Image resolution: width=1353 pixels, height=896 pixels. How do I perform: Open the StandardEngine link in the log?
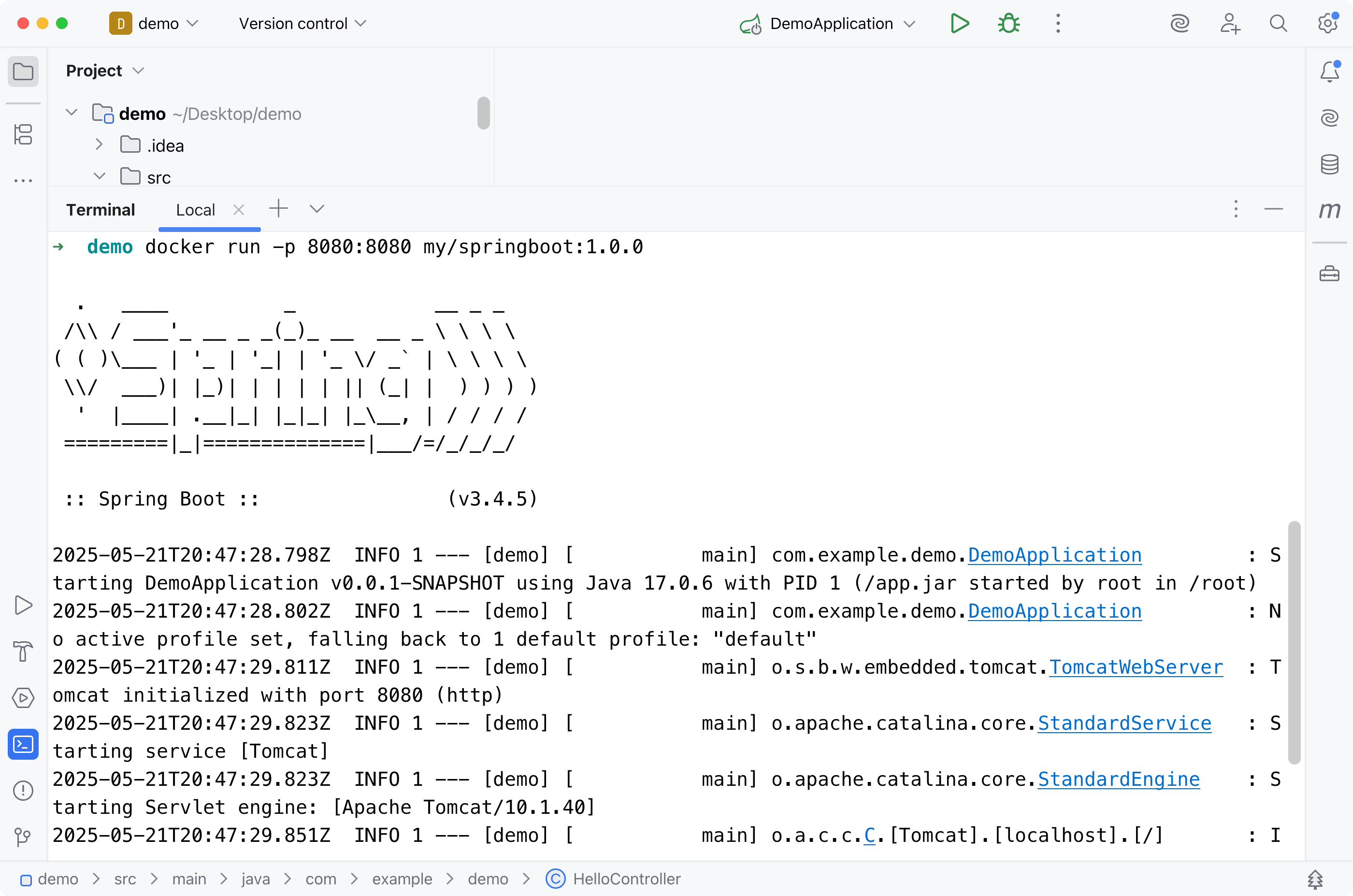(1119, 780)
